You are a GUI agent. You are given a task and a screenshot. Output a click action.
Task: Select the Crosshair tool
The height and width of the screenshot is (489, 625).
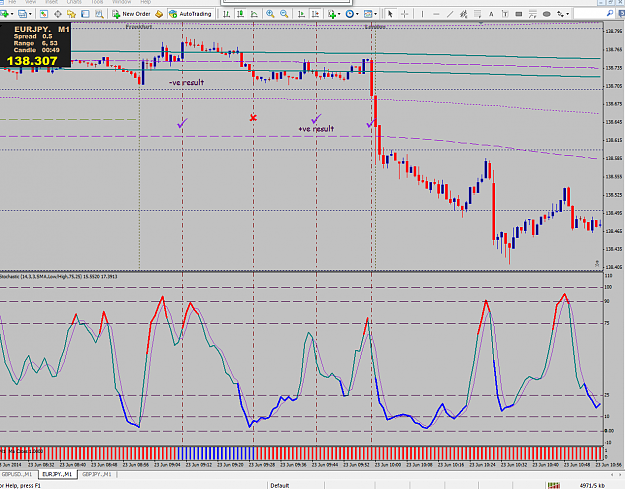pyautogui.click(x=405, y=14)
